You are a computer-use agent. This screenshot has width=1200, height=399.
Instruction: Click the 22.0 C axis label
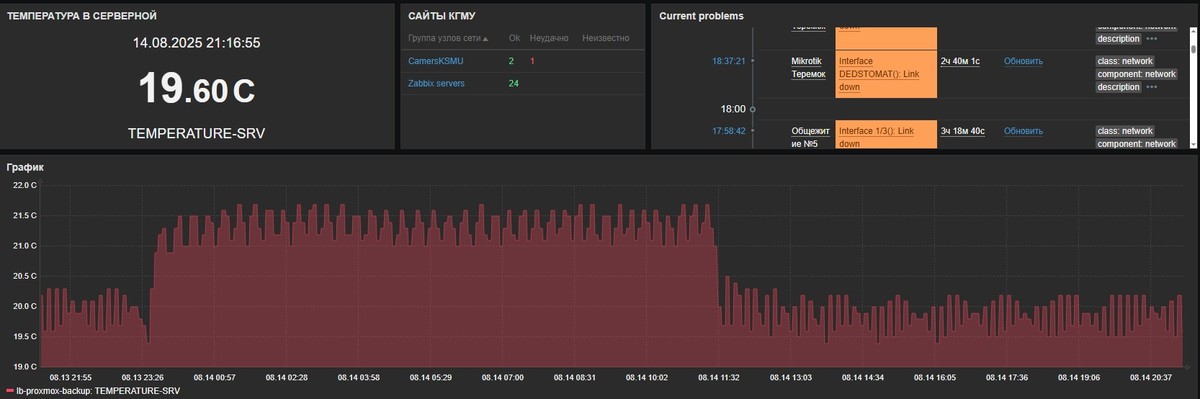click(24, 185)
